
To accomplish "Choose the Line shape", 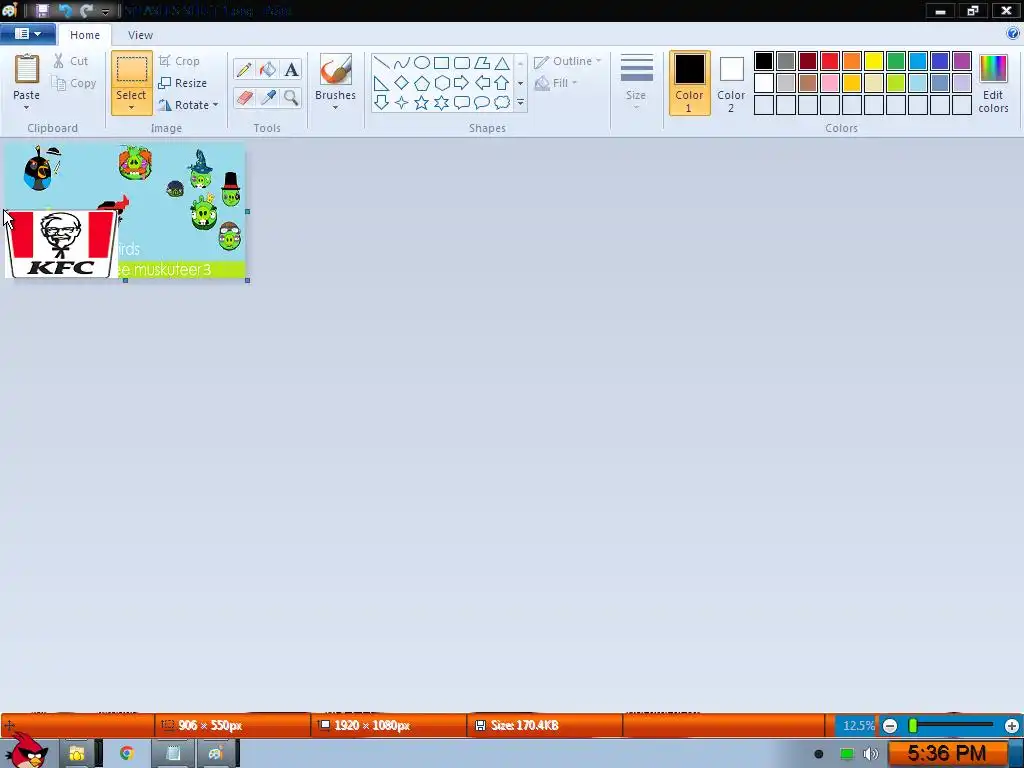I will 381,63.
